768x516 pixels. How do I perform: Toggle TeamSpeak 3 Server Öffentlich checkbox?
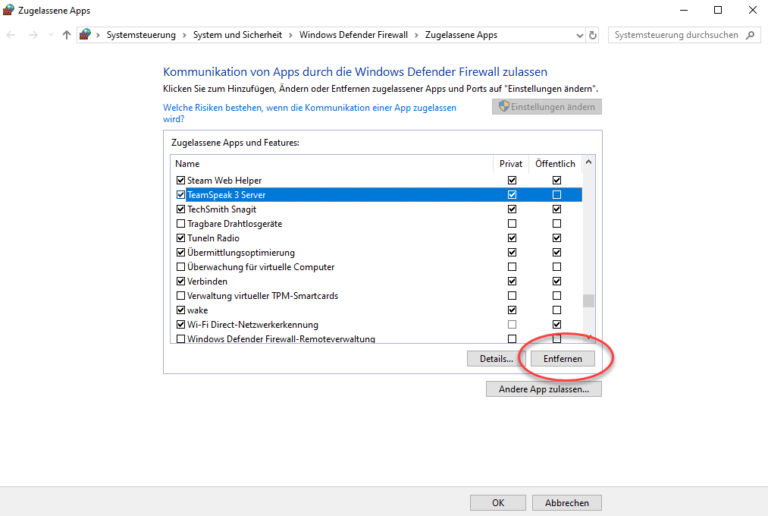point(556,195)
